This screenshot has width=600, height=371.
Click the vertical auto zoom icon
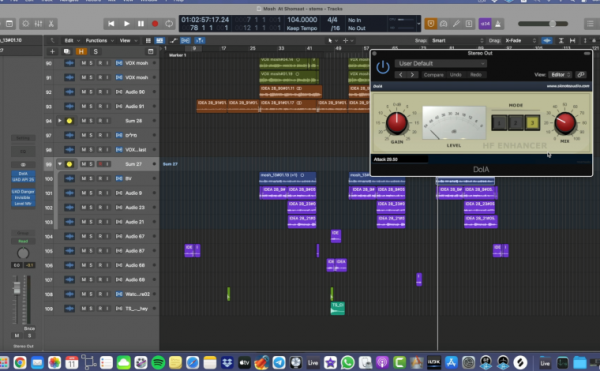(561, 41)
